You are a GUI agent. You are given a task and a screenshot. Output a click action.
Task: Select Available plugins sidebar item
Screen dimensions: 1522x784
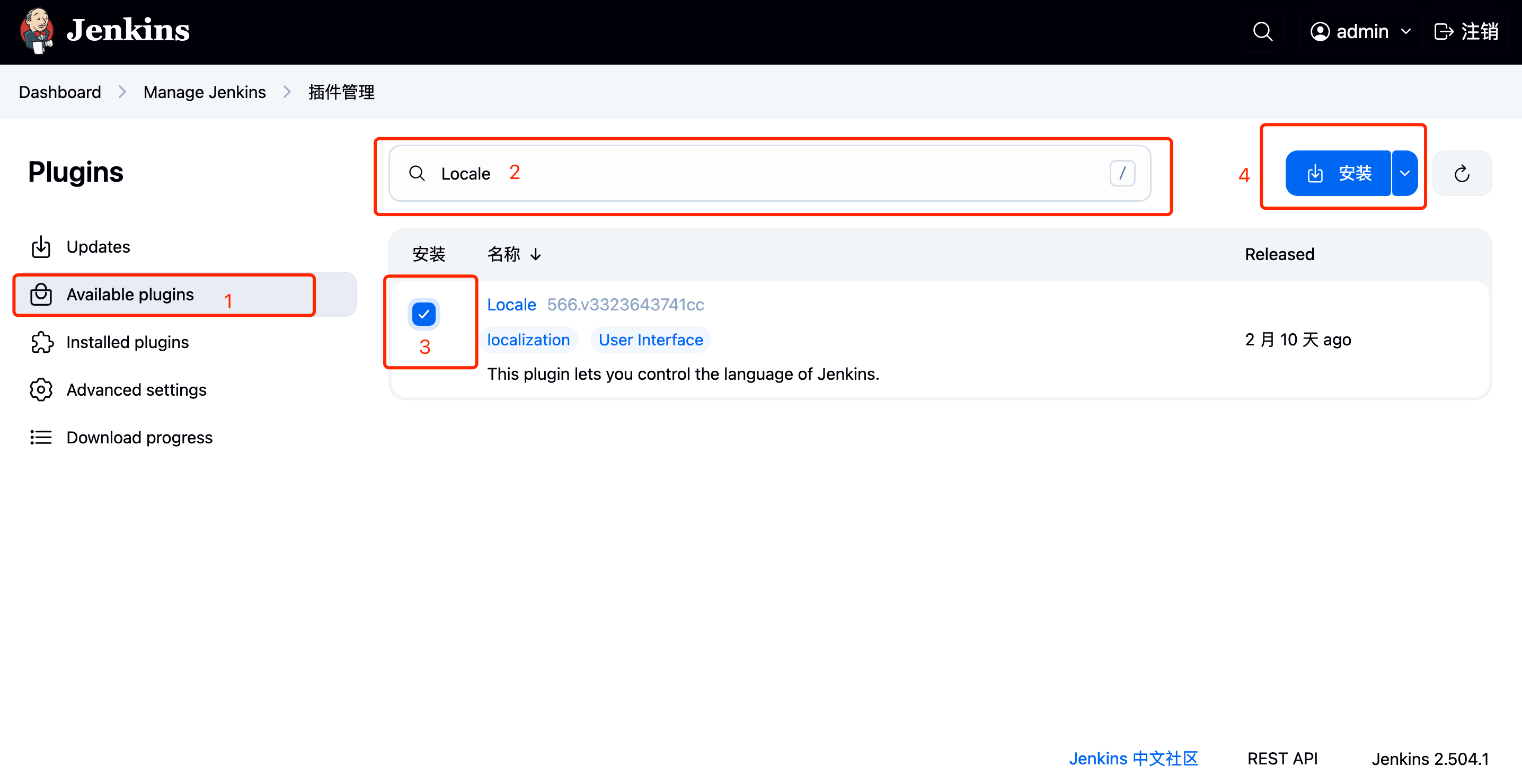(x=130, y=294)
